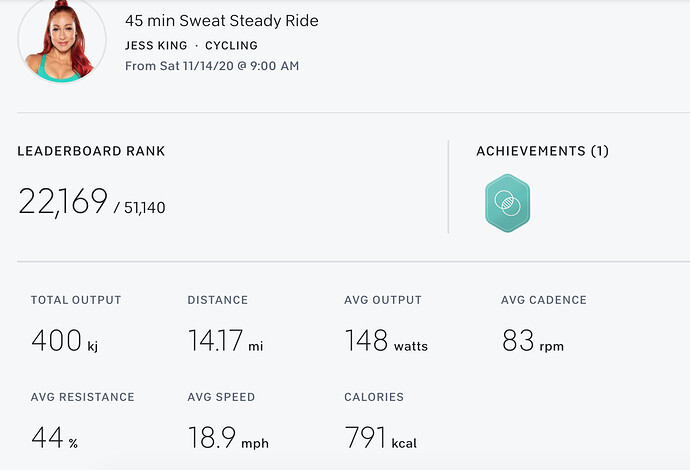The height and width of the screenshot is (470, 690).
Task: Click the Cycling category label
Action: click(231, 45)
